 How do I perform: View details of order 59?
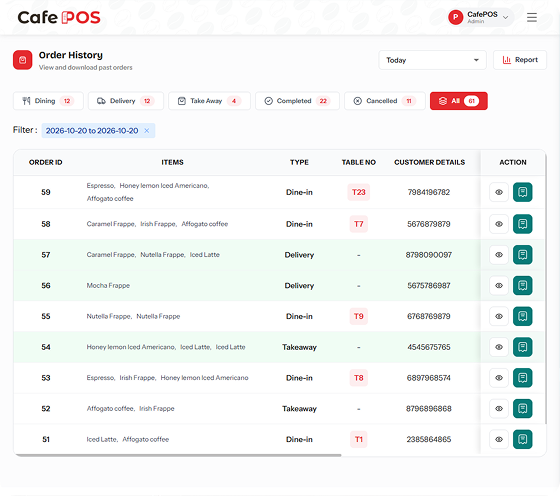(x=499, y=192)
